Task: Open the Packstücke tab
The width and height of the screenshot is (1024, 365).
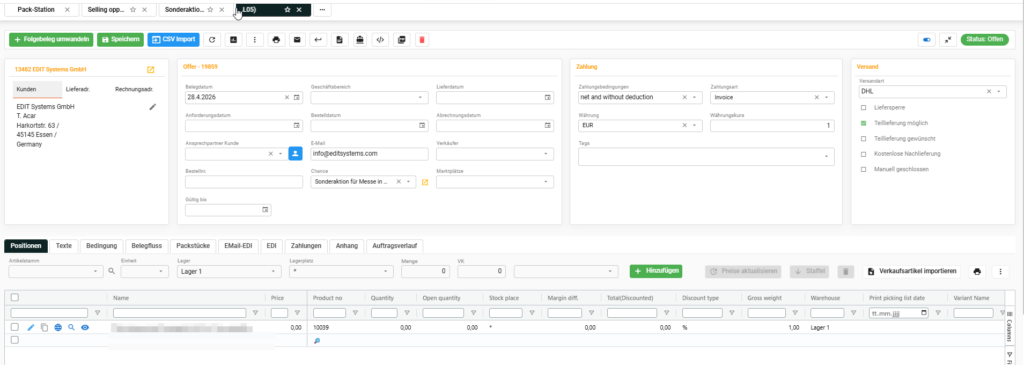Action: click(193, 246)
